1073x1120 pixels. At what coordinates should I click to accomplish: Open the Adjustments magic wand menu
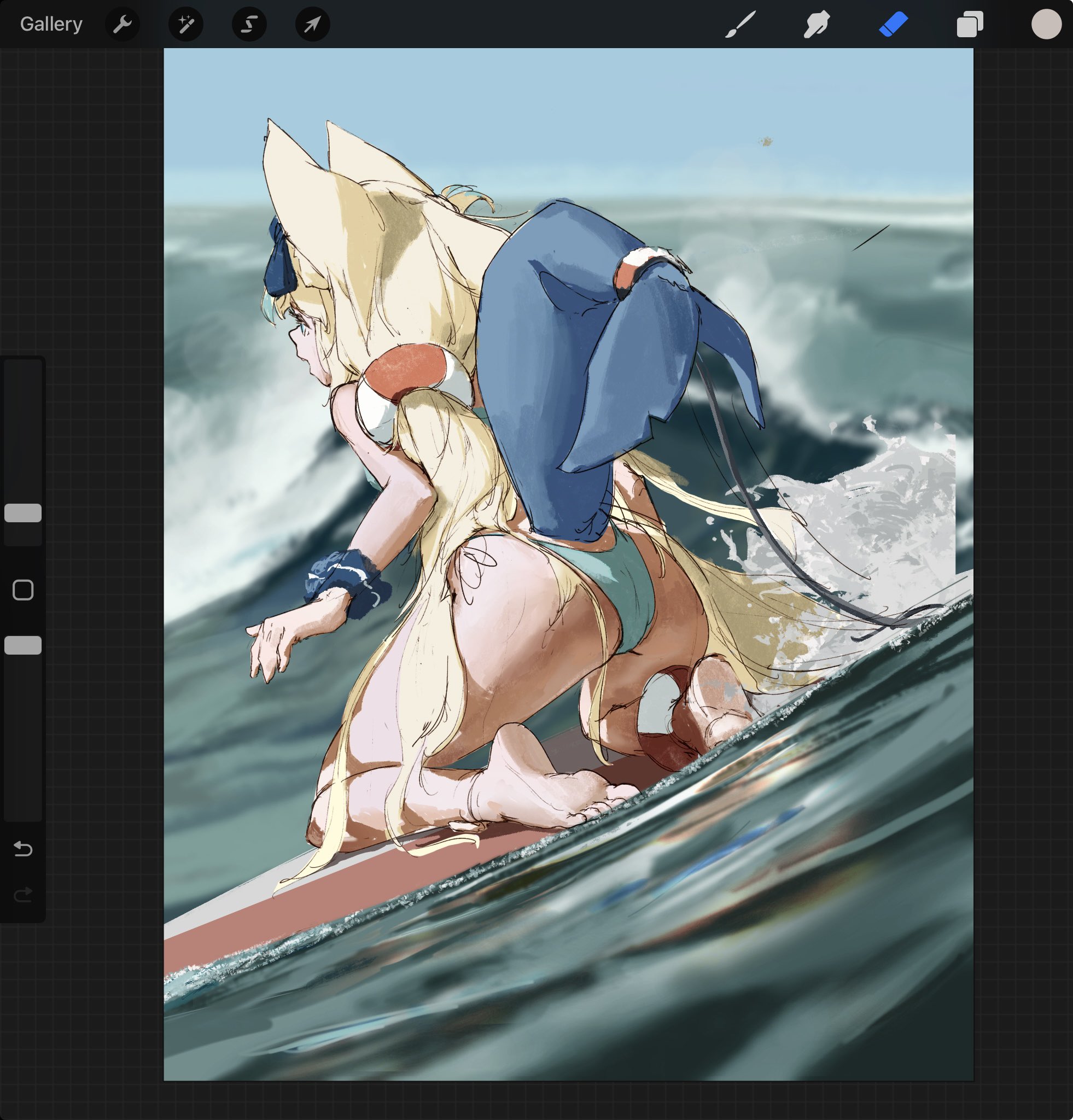[186, 24]
